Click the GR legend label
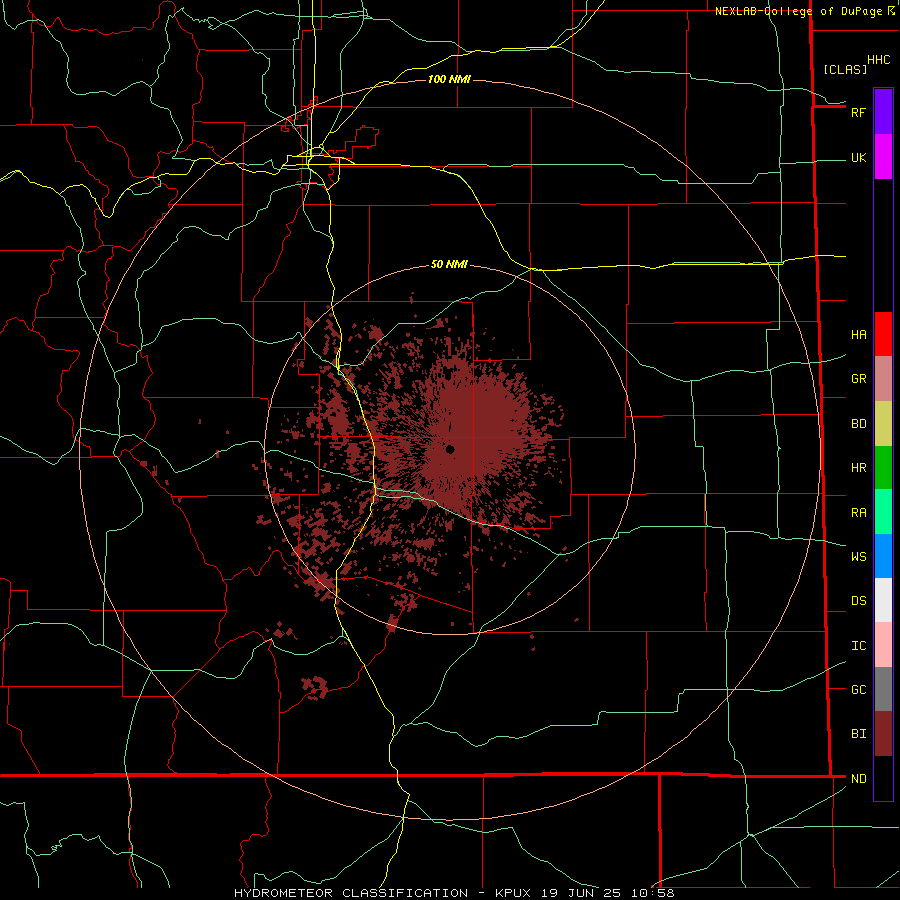900x900 pixels. point(858,379)
